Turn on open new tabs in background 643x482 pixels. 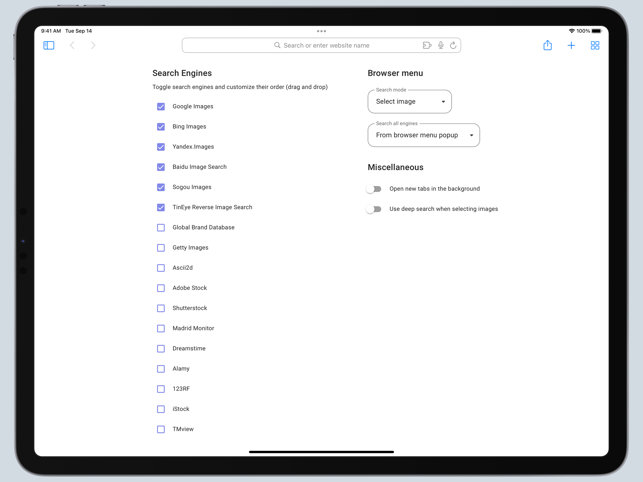[374, 189]
